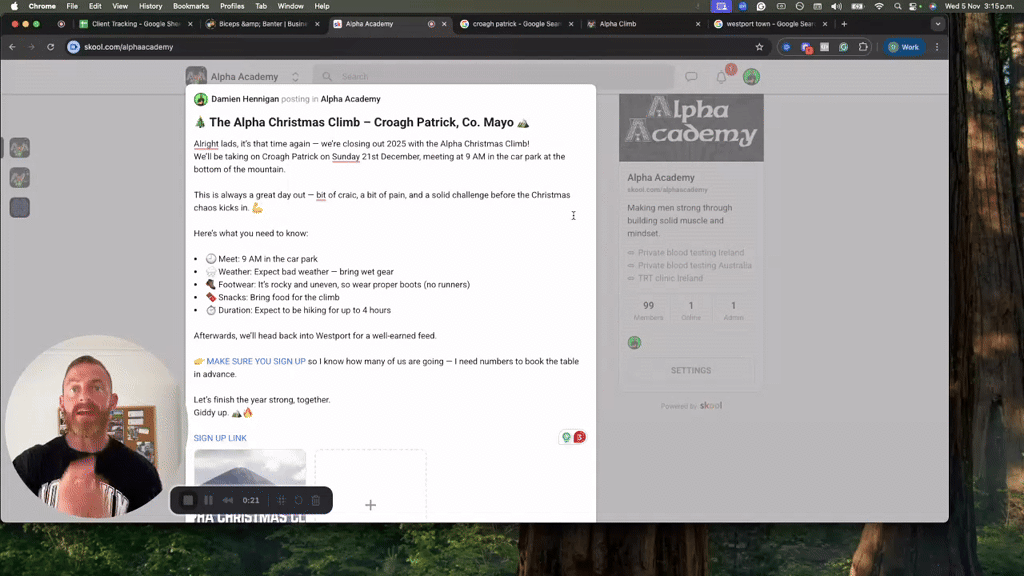Click the Alpha Academy link in post header
The width and height of the screenshot is (1024, 576).
350,99
